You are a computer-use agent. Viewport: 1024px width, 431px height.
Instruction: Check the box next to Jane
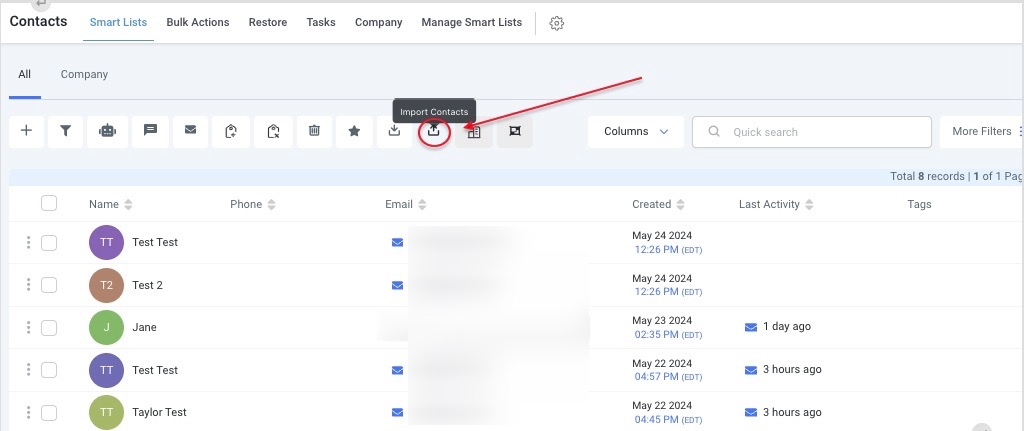tap(49, 327)
